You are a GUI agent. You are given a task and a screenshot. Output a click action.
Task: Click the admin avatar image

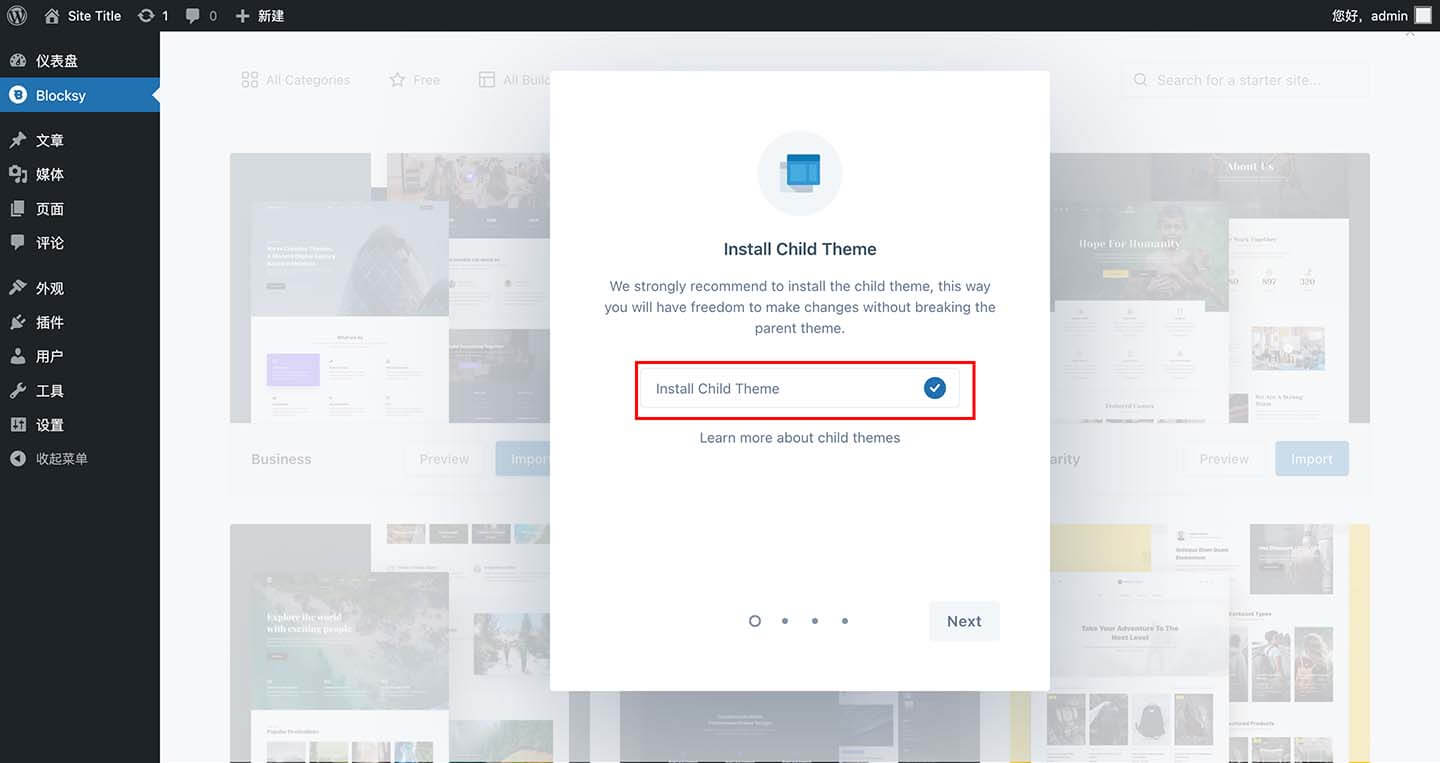click(x=1423, y=16)
